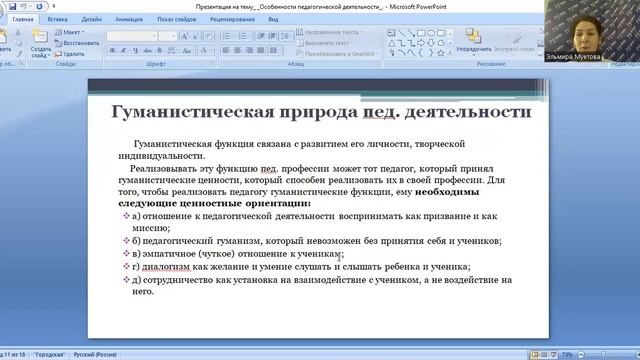640x360 pixels.
Task: Open the Упорядочить arrange menu
Action: click(x=473, y=42)
